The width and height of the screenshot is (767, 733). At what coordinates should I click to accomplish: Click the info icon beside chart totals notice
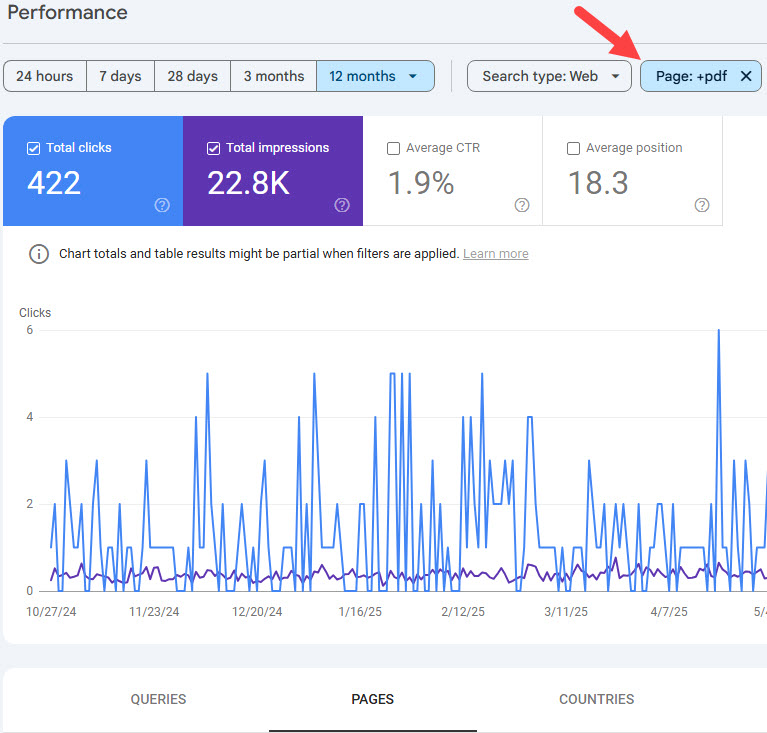click(x=39, y=254)
